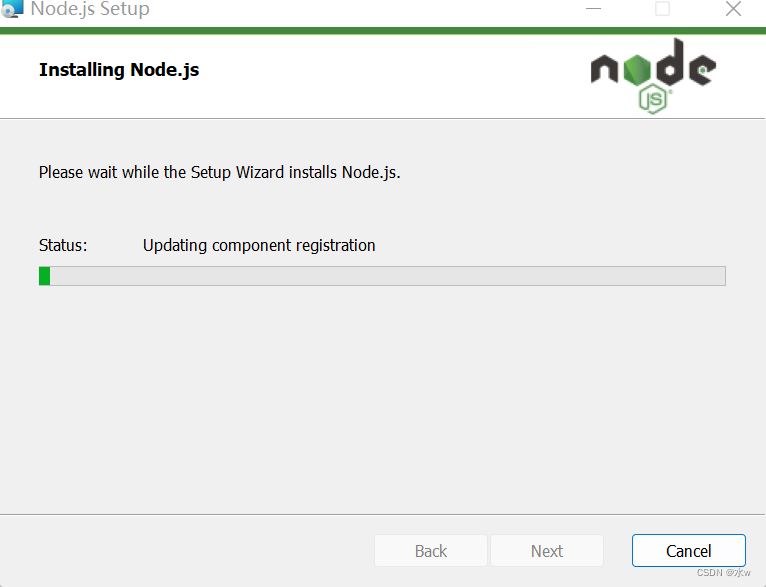Click the green JS hexagon badge
Viewport: 766px width, 587px height.
click(x=653, y=98)
